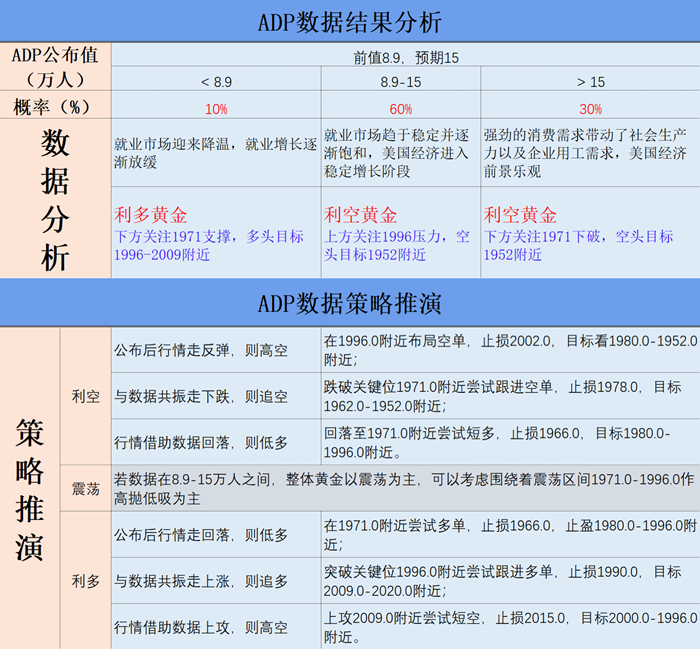Click the '概率（%）' row label
This screenshot has height=649, width=700.
(55, 104)
